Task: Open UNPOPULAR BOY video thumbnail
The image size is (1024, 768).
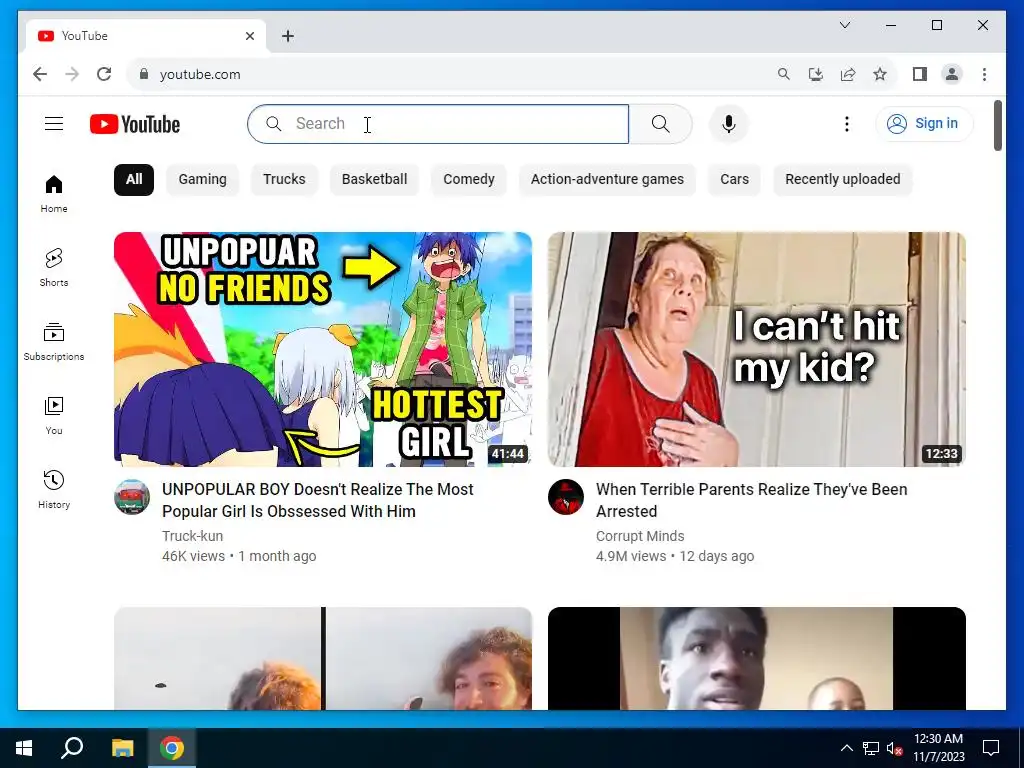Action: pos(323,349)
